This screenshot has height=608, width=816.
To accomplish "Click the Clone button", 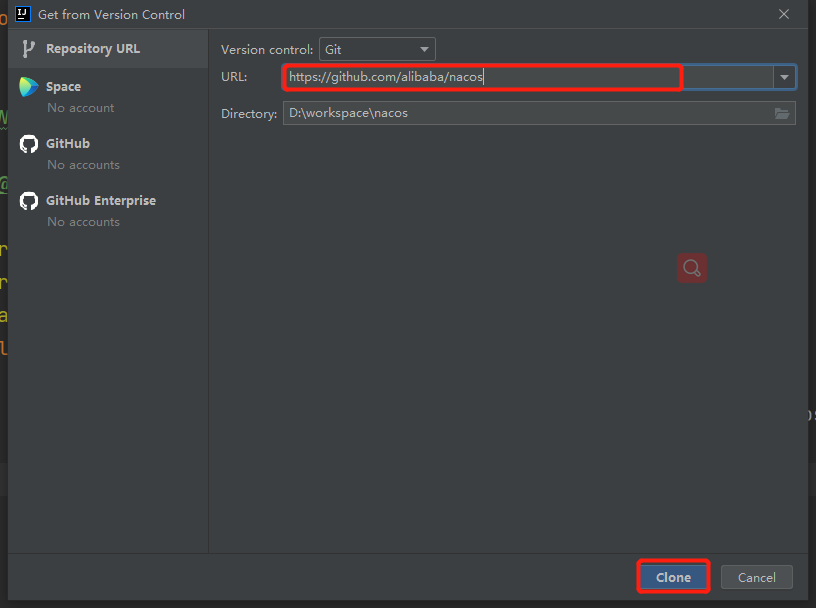I will point(673,577).
